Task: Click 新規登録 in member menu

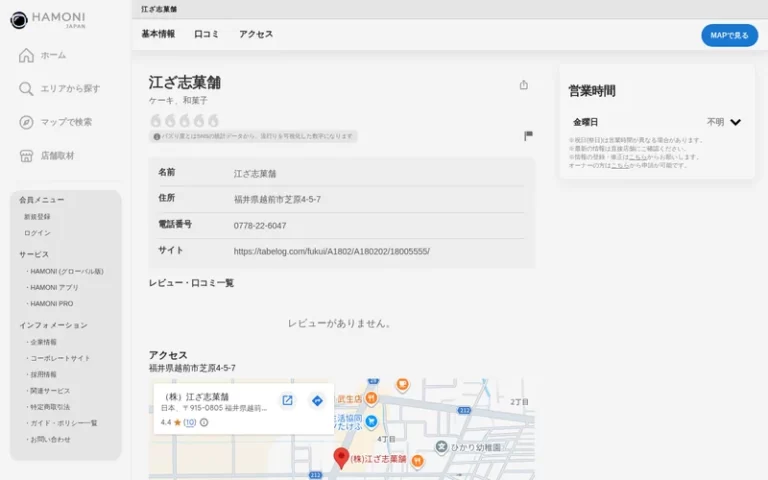Action: point(37,216)
